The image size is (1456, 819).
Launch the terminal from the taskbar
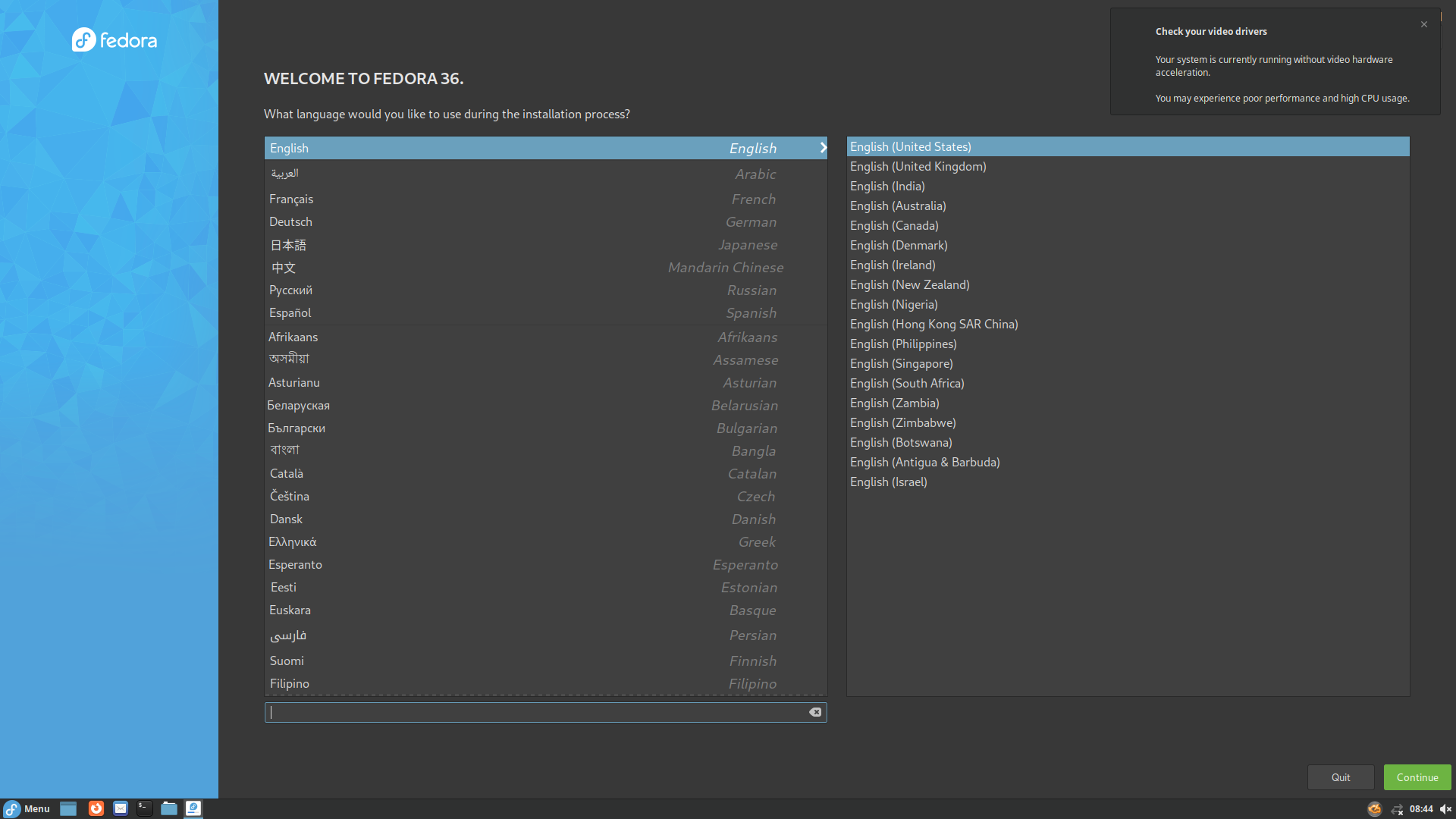point(144,808)
